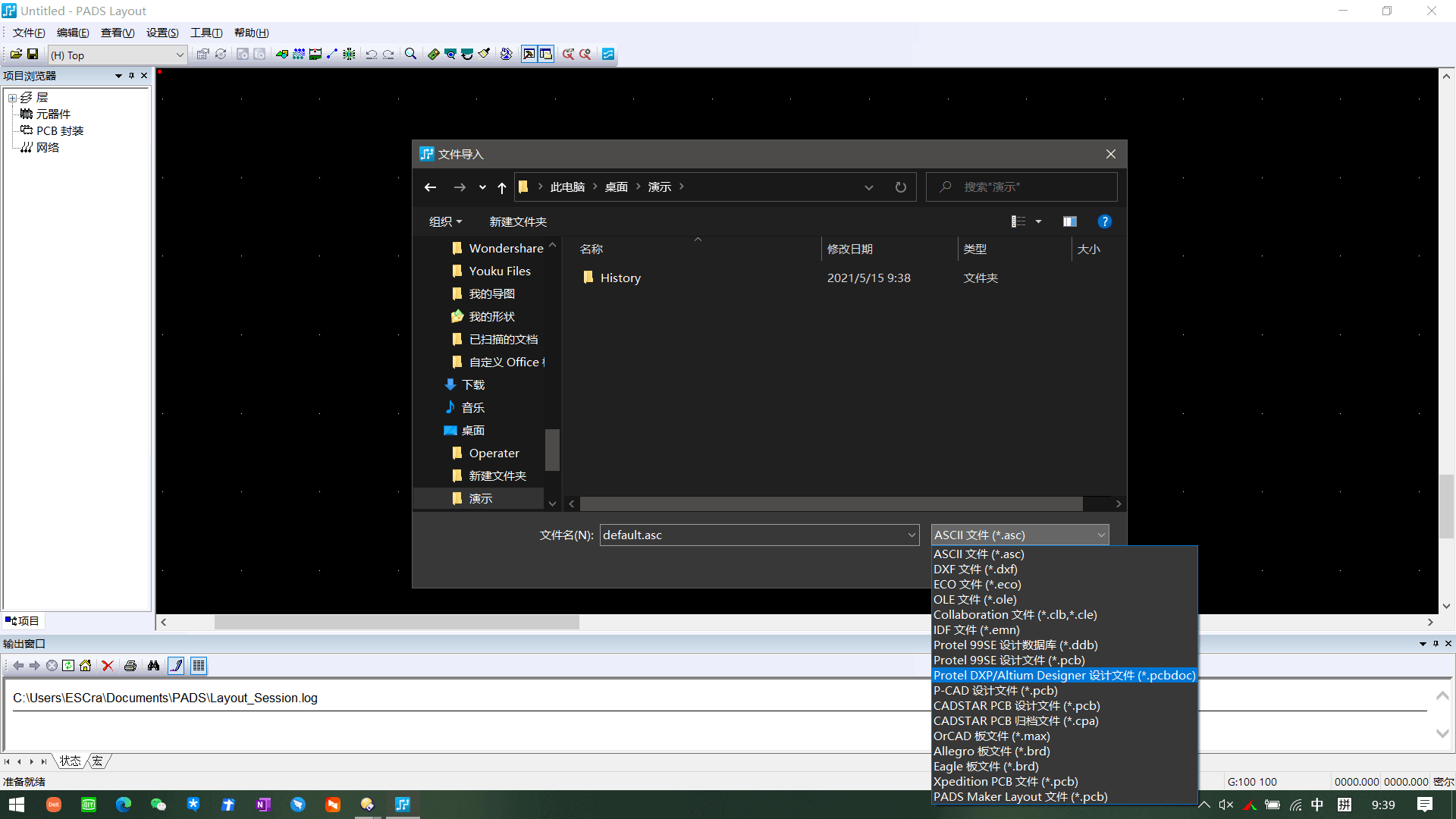
Task: Open the 工具(T) menu
Action: [x=206, y=33]
